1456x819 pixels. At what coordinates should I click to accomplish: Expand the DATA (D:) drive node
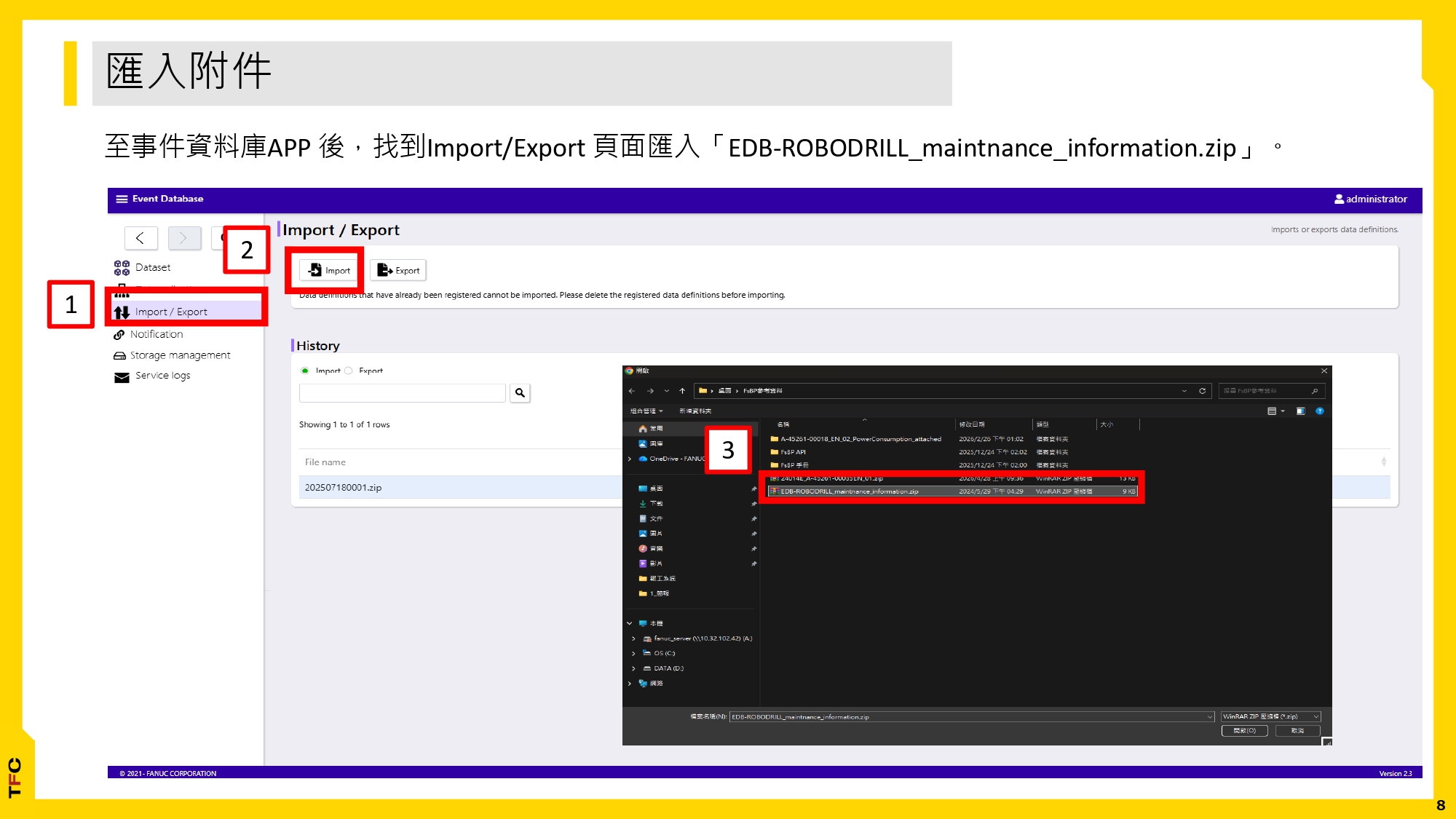633,669
